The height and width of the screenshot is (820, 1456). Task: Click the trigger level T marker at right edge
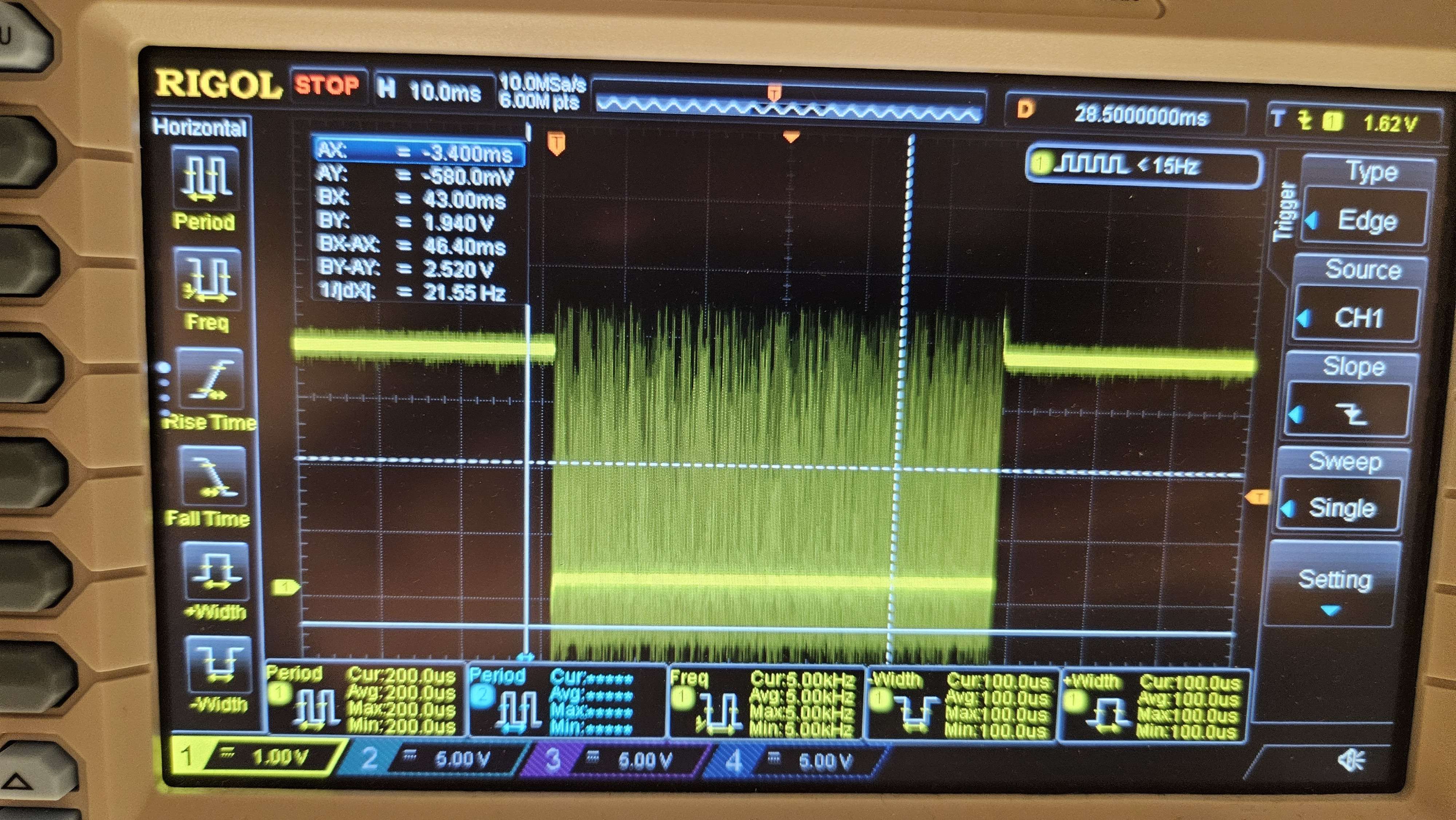pyautogui.click(x=1258, y=497)
